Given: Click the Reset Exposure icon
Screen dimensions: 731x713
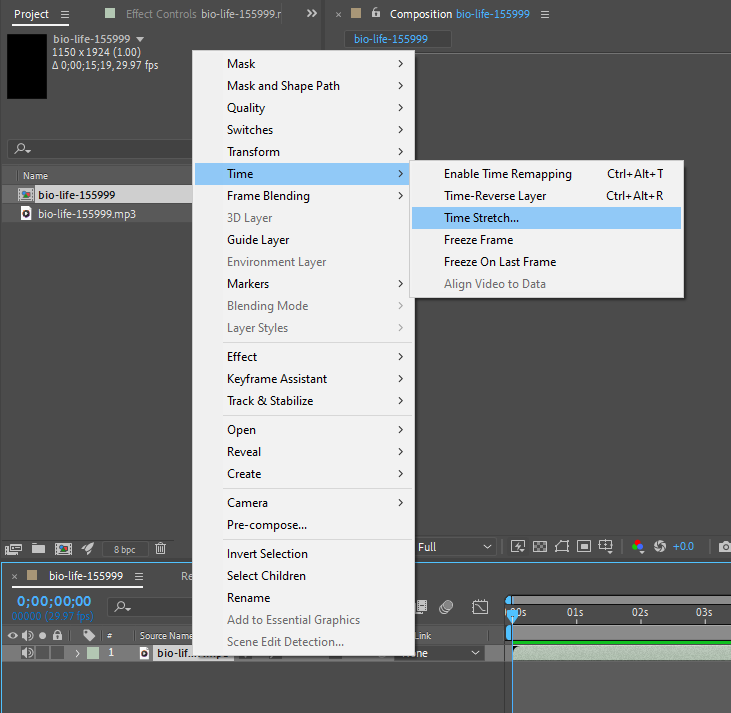Looking at the screenshot, I should [x=660, y=547].
